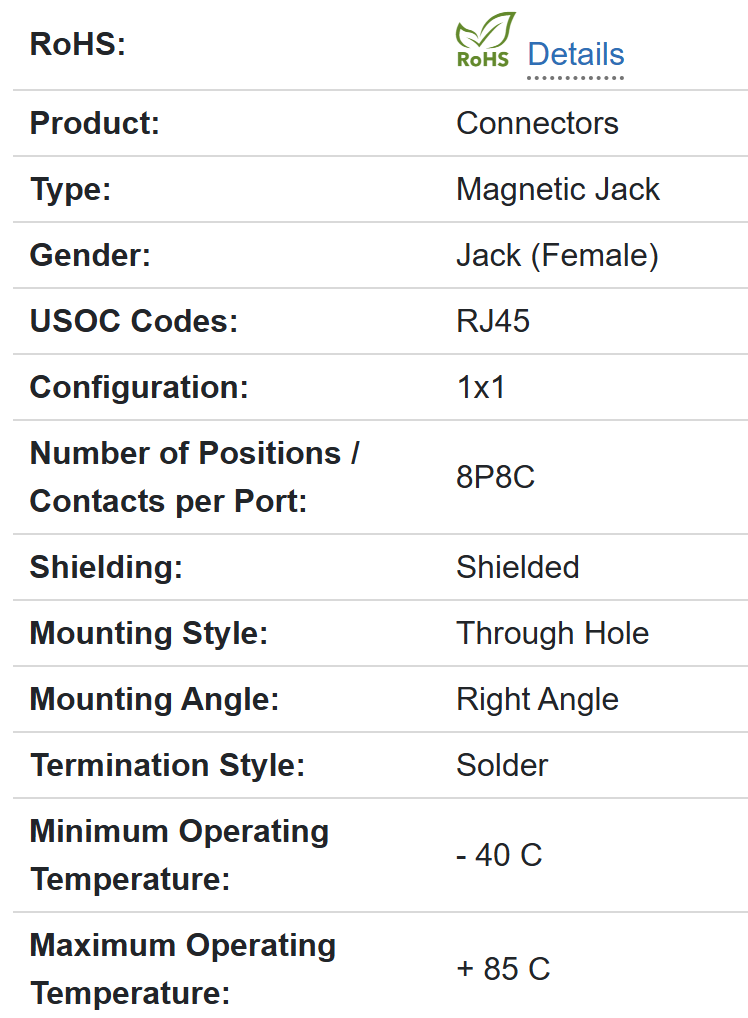748x1018 pixels.
Task: Select the 8P8C contacts value
Action: click(496, 477)
